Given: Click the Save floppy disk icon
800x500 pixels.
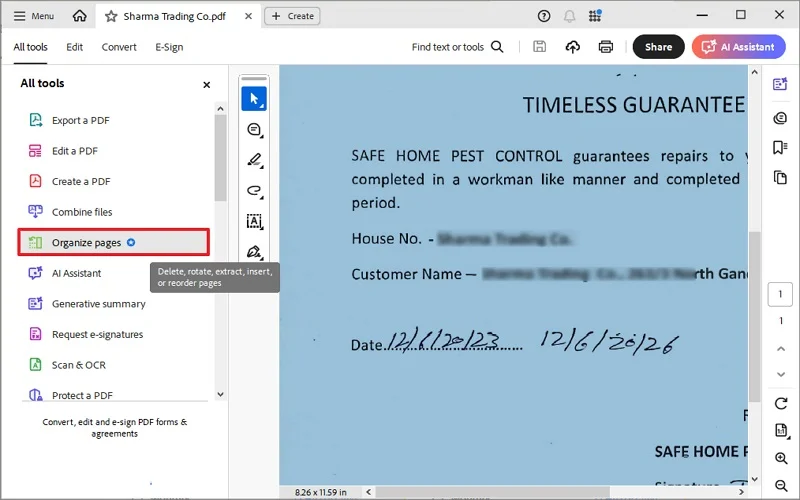Looking at the screenshot, I should pos(539,47).
